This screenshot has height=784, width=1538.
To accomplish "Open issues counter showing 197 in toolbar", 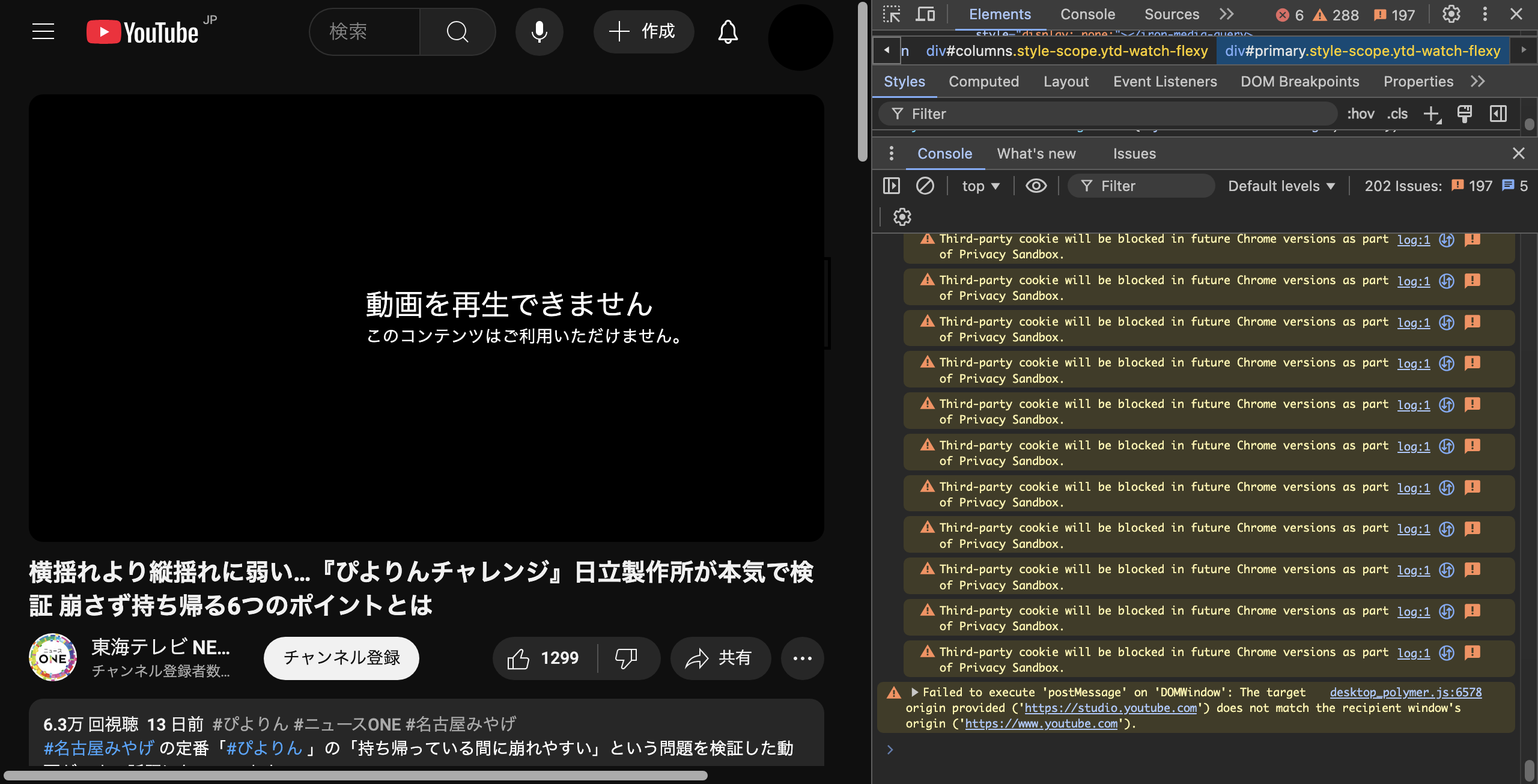I will (x=1395, y=15).
